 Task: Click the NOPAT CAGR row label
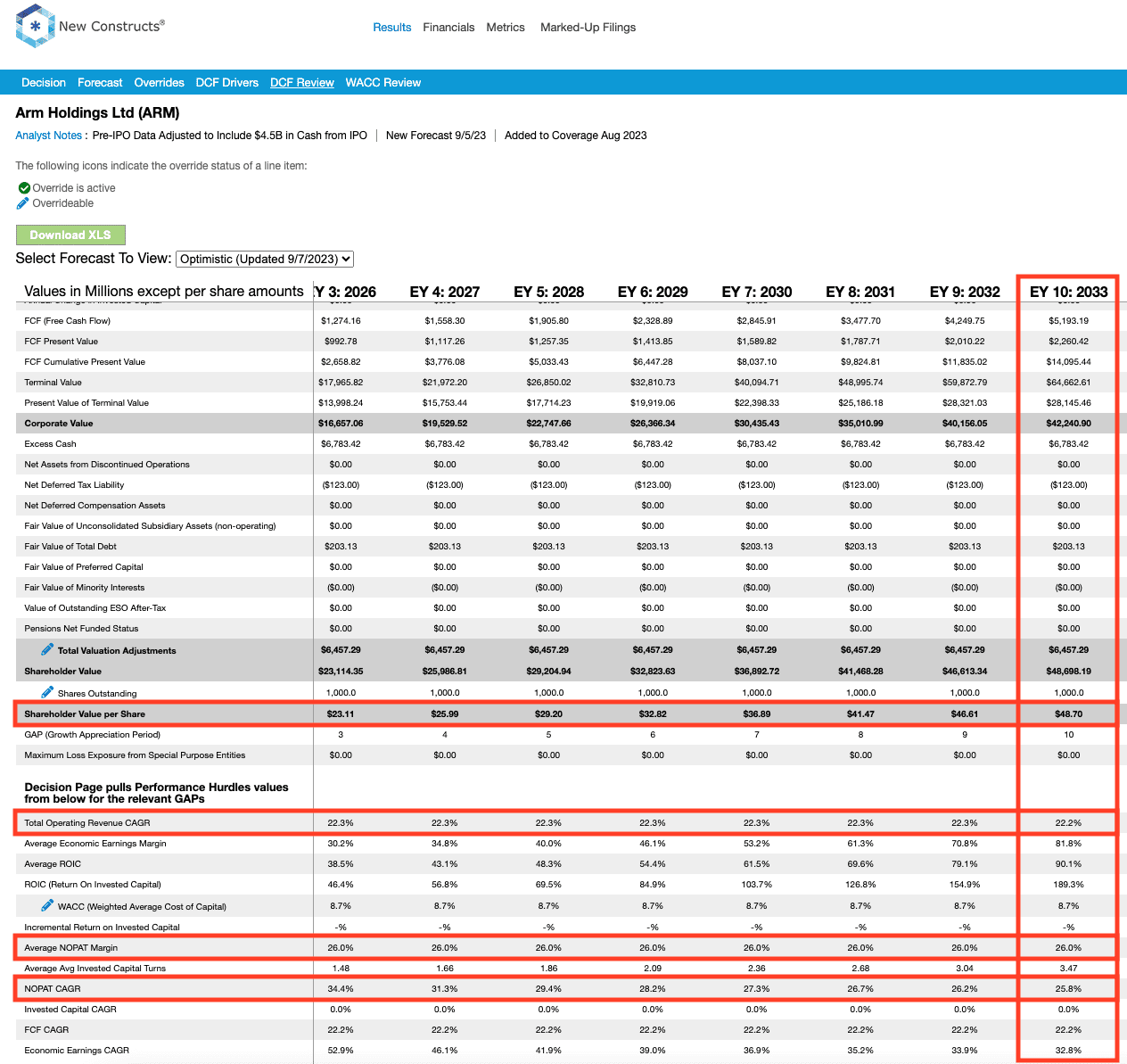pyautogui.click(x=53, y=988)
